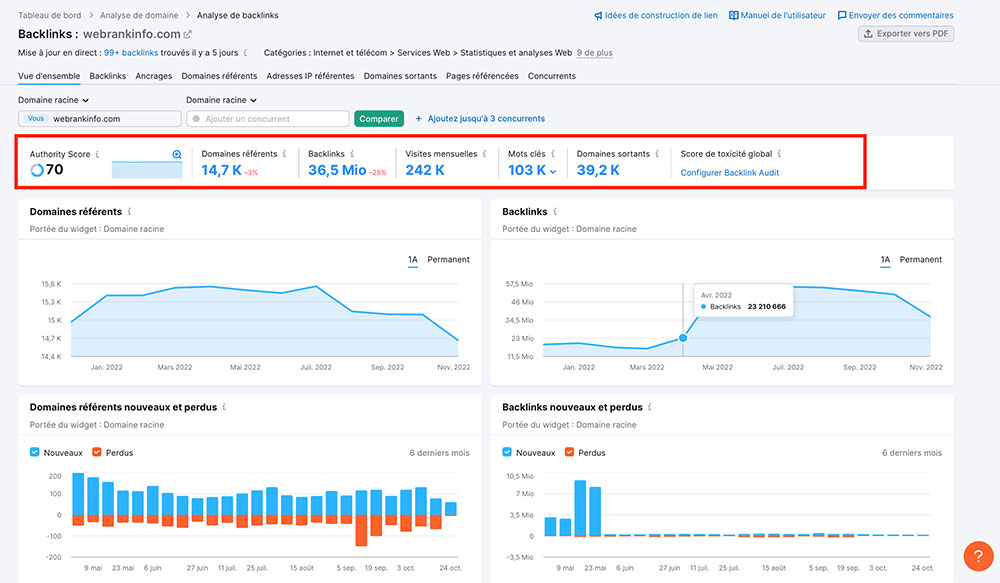Open first Domaine racine dropdown
The width and height of the screenshot is (1000, 583).
pyautogui.click(x=54, y=100)
